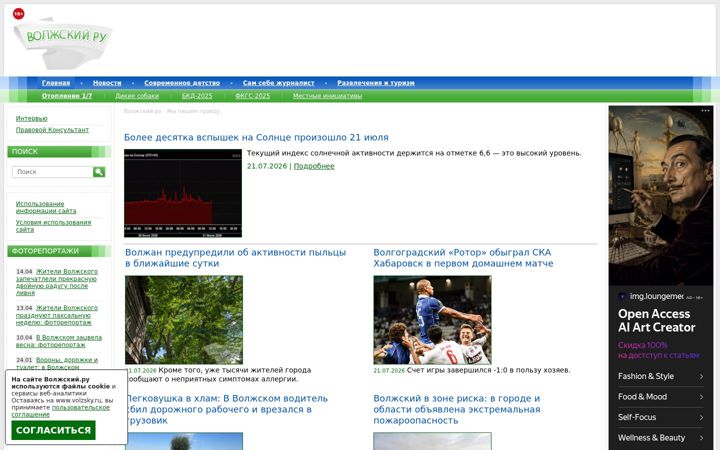Viewport: 720px width, 450px height.
Task: Go to Развлечения и туризм section
Action: point(376,83)
